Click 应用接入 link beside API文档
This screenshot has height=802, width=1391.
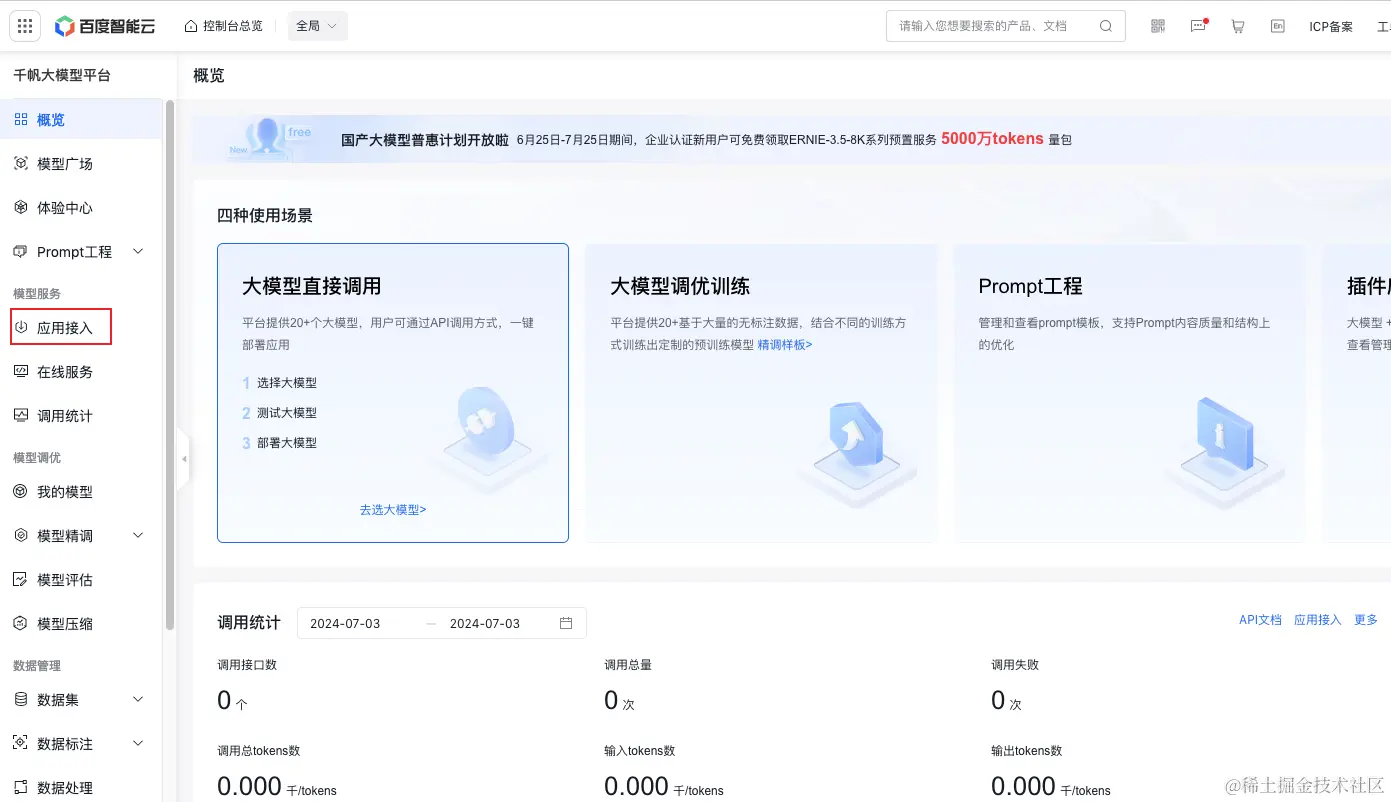[1318, 620]
